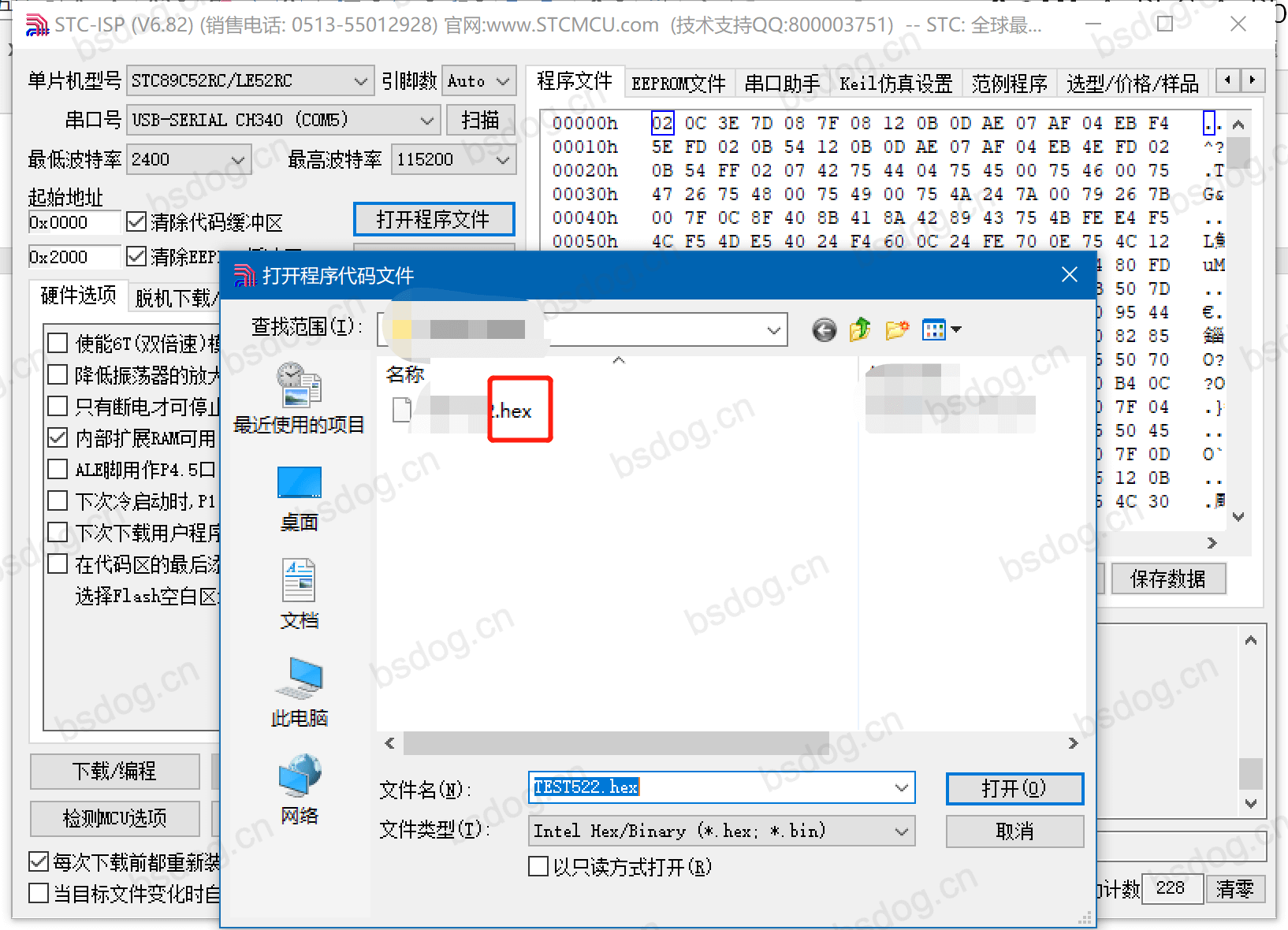Open the view menu icon in file dialog

[941, 329]
